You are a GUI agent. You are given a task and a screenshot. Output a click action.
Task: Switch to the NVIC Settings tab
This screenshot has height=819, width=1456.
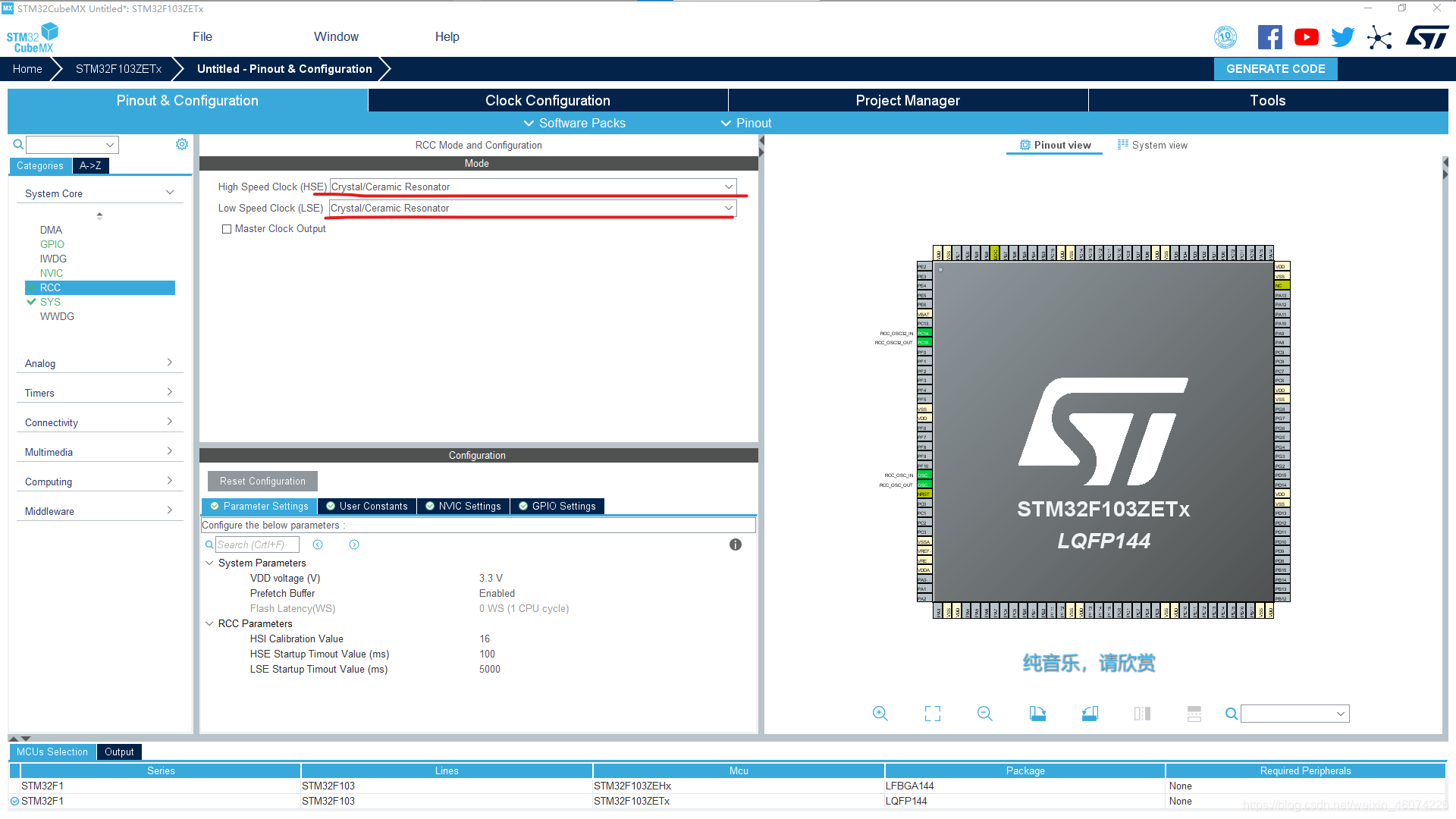coord(463,506)
